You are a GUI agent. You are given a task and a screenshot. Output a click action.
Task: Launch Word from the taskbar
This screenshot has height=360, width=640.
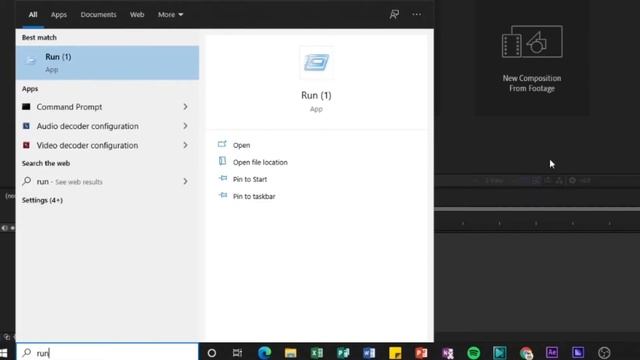(x=369, y=353)
